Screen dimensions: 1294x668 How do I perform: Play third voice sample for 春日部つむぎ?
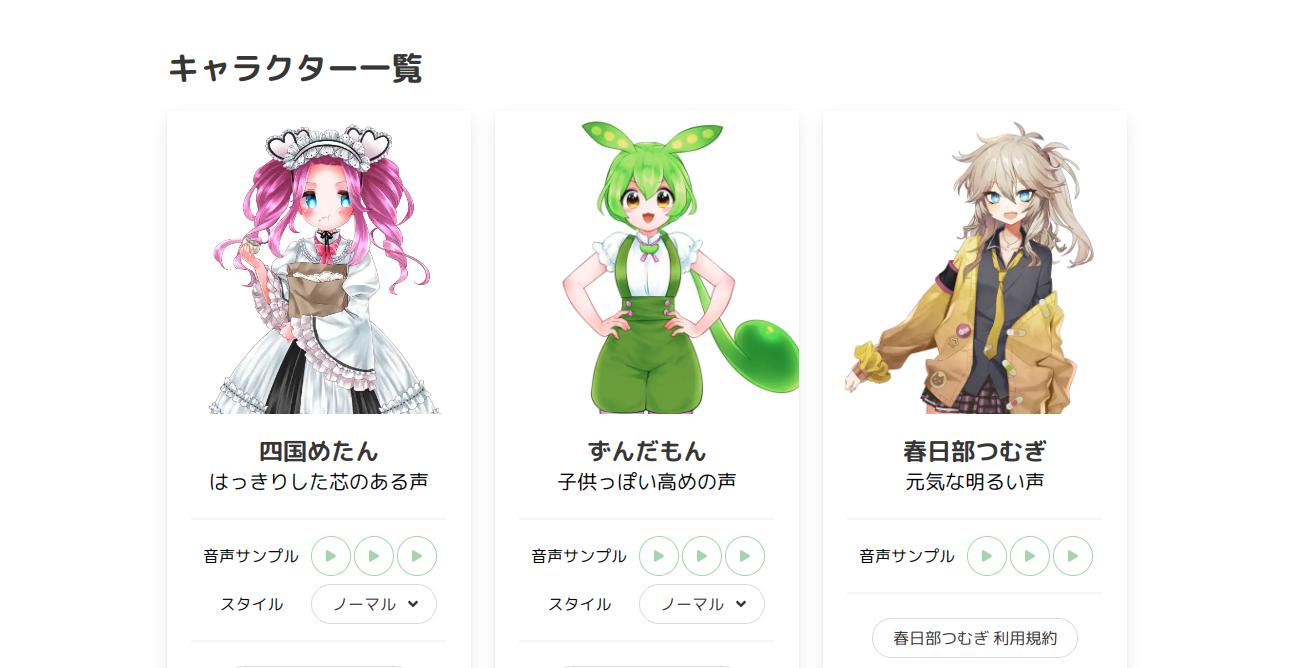point(1073,556)
